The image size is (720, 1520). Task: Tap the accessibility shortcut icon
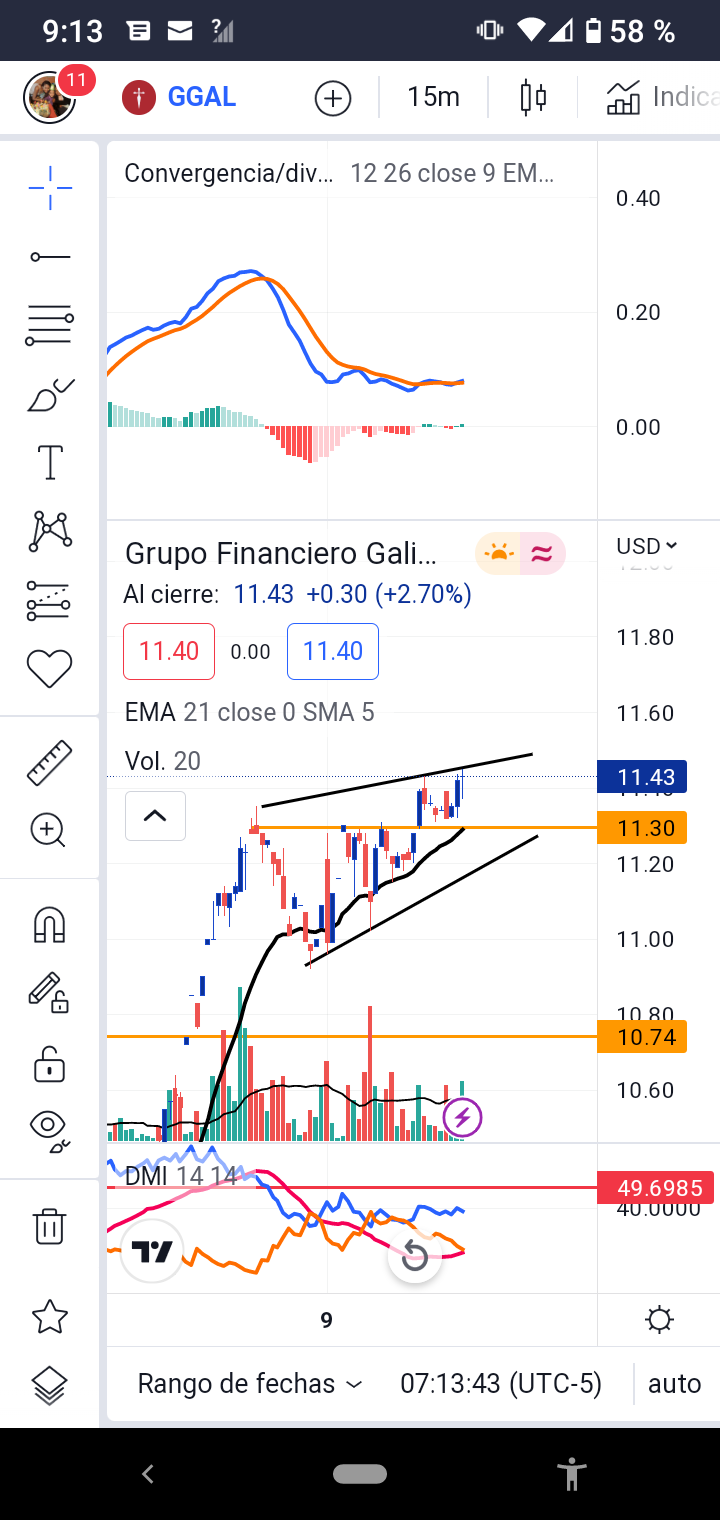coord(572,1473)
